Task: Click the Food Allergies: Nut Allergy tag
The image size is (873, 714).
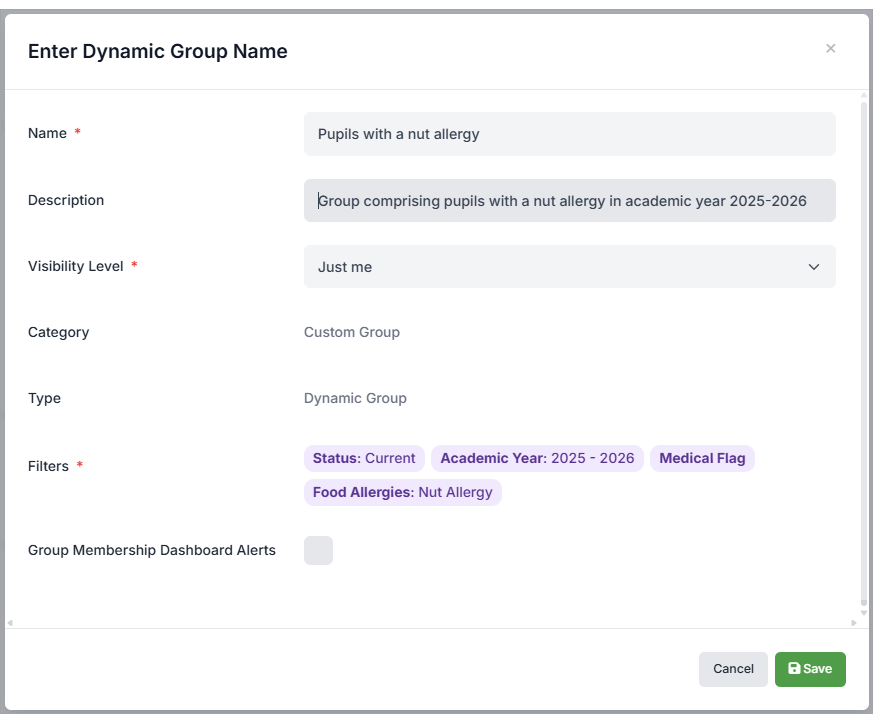Action: point(402,492)
